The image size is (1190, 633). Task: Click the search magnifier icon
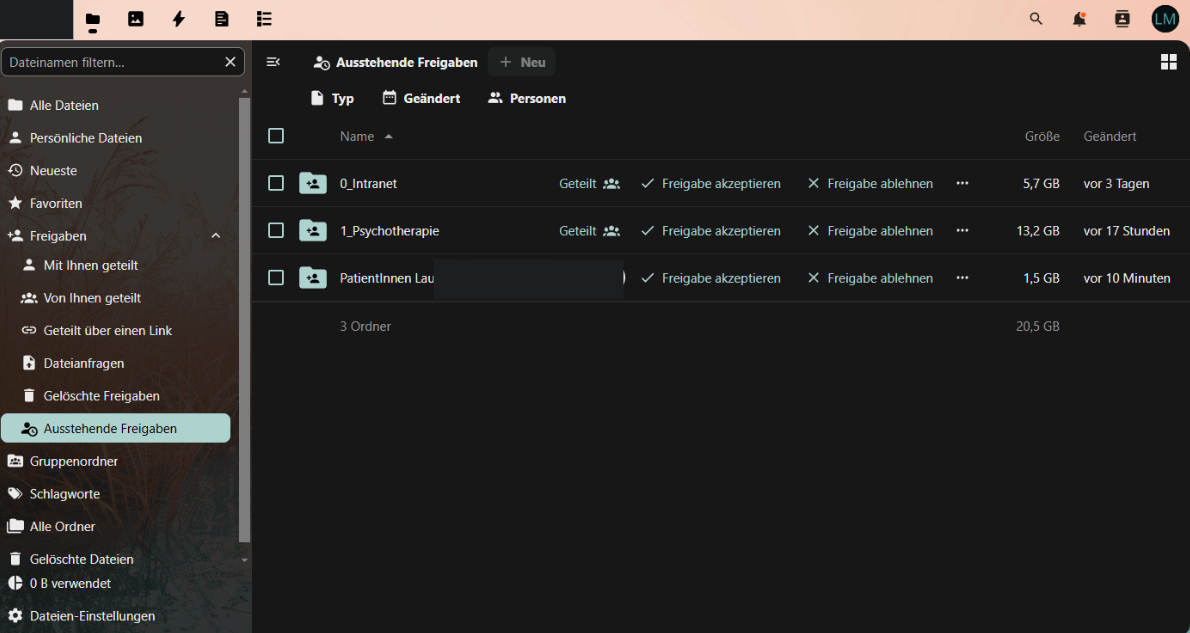tap(1036, 19)
